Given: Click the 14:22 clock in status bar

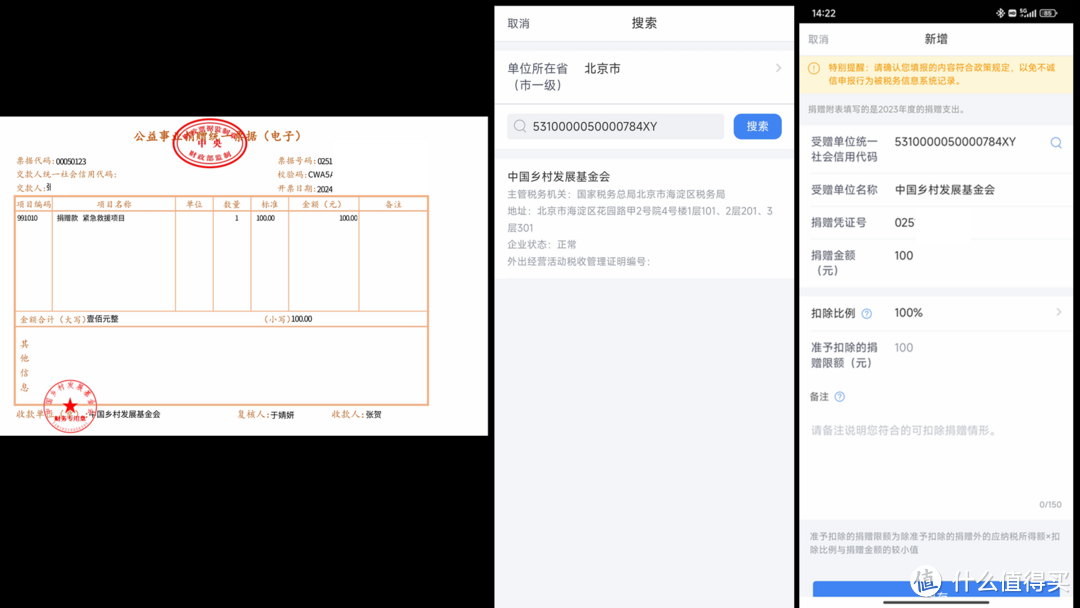Looking at the screenshot, I should pyautogui.click(x=823, y=13).
